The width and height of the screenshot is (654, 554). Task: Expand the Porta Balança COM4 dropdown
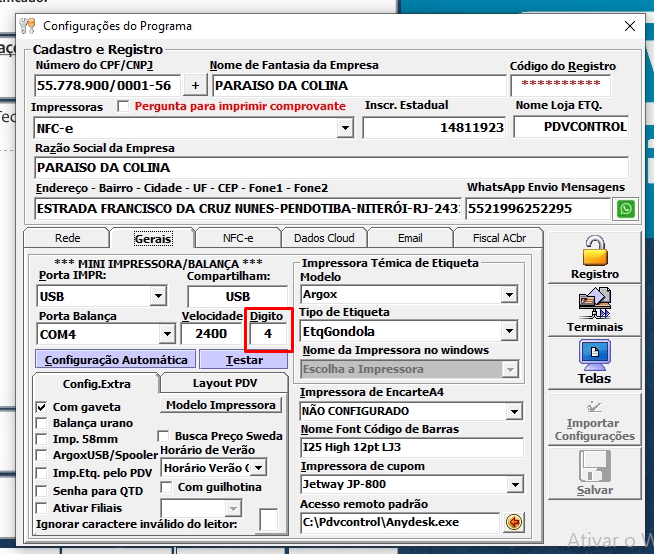166,334
